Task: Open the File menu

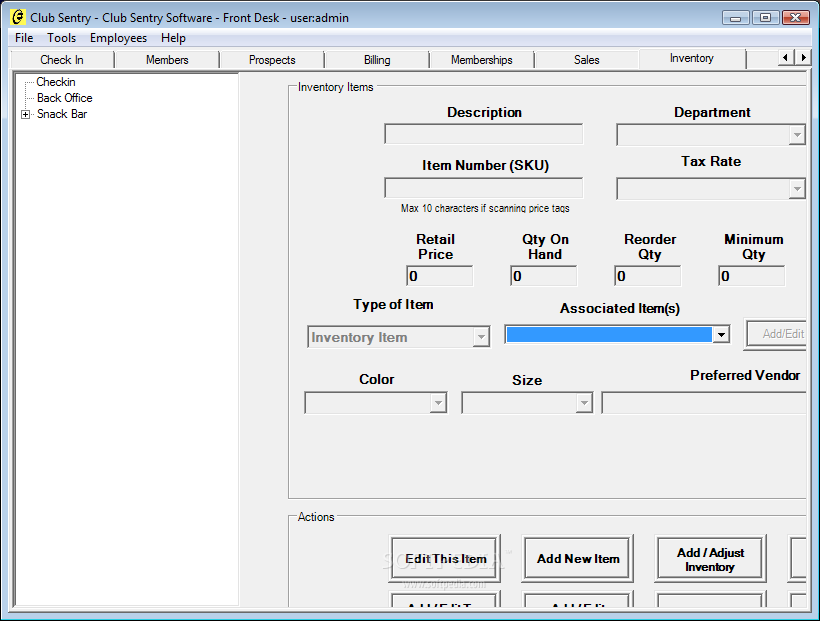Action: tap(24, 38)
